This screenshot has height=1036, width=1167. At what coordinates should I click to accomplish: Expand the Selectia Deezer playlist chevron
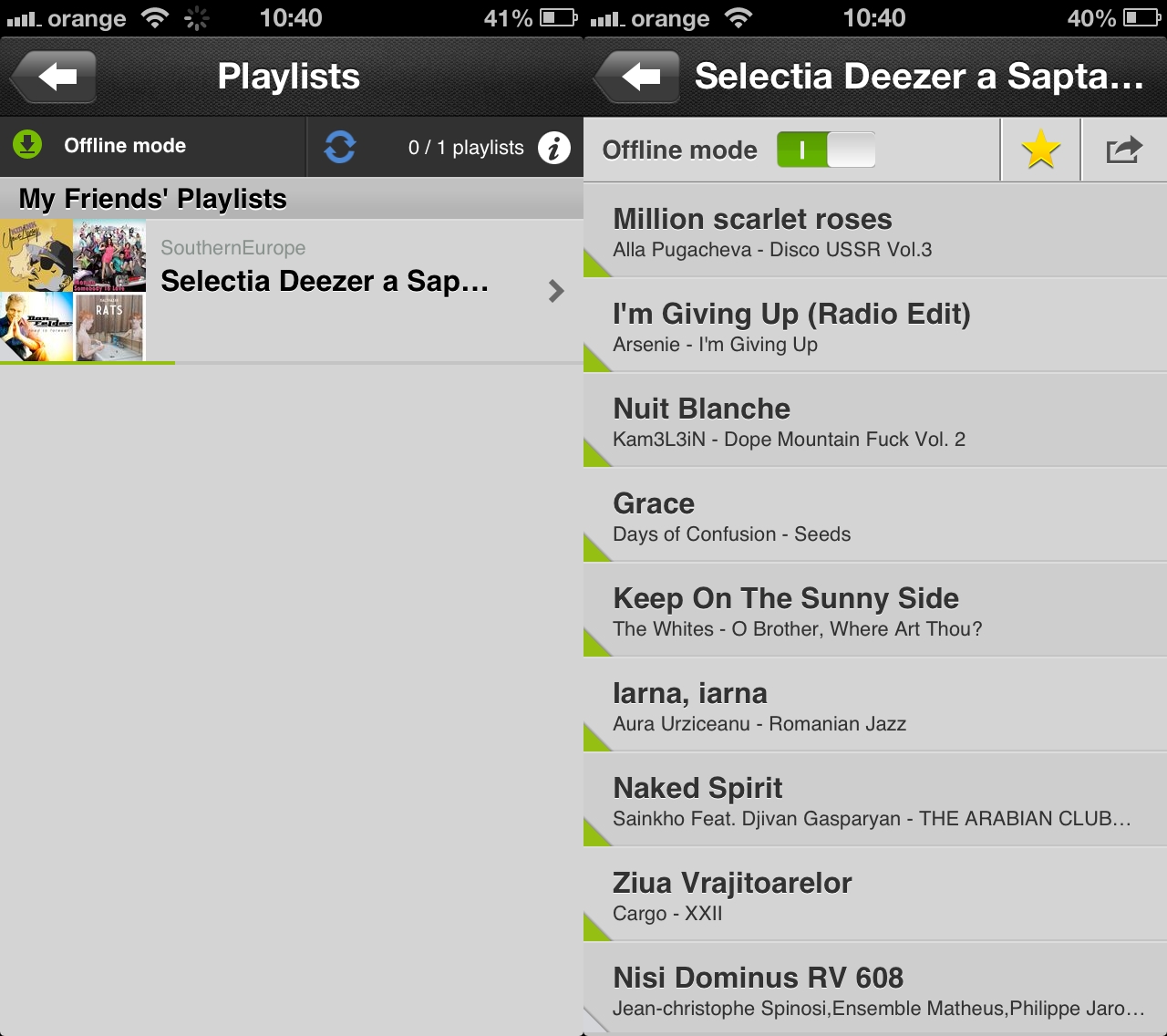[x=556, y=291]
